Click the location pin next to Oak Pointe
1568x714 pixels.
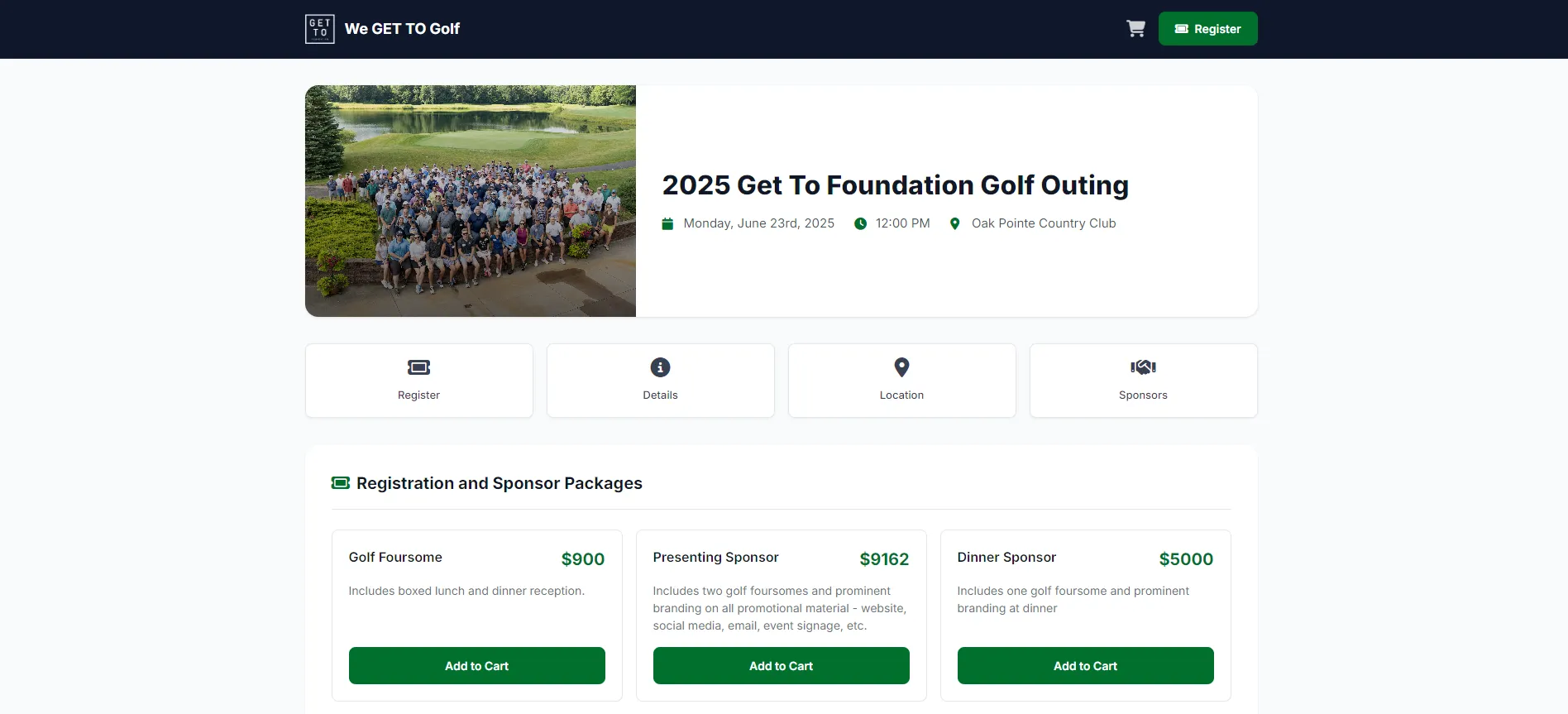(956, 223)
